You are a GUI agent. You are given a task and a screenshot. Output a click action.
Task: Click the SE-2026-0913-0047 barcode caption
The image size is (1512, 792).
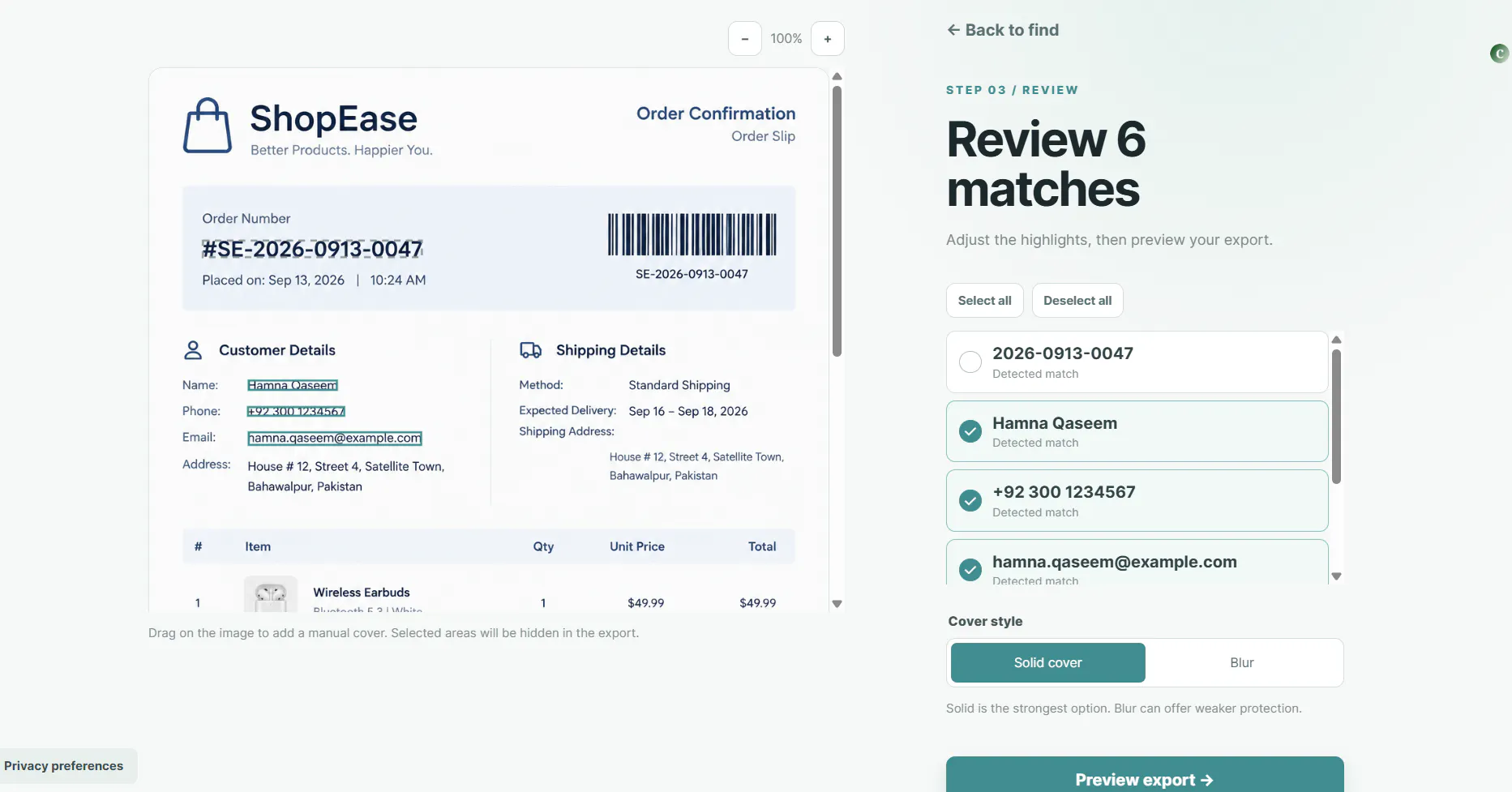(x=692, y=274)
